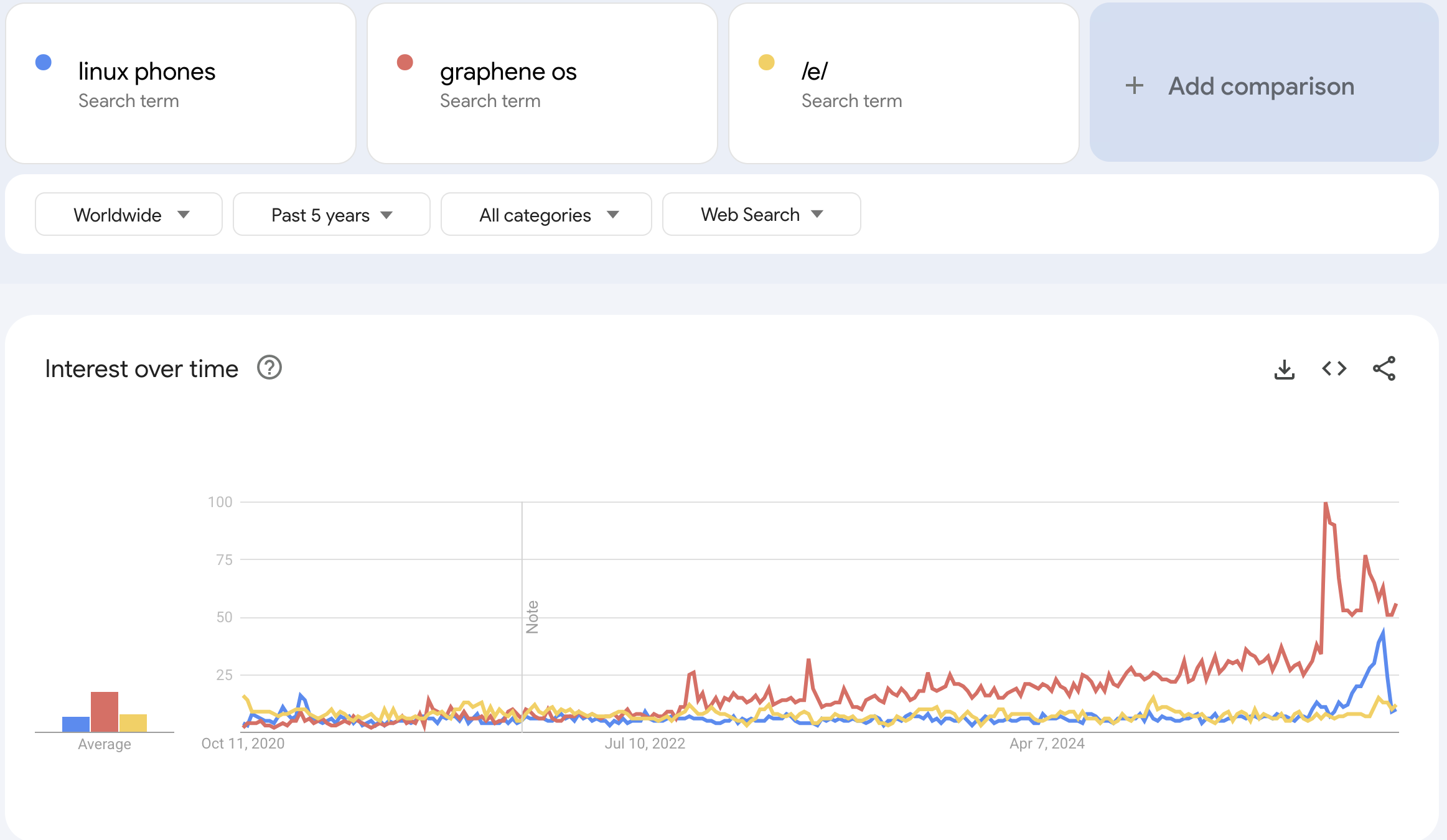Select the /e/ search term card
This screenshot has height=840, width=1447.
[x=903, y=83]
